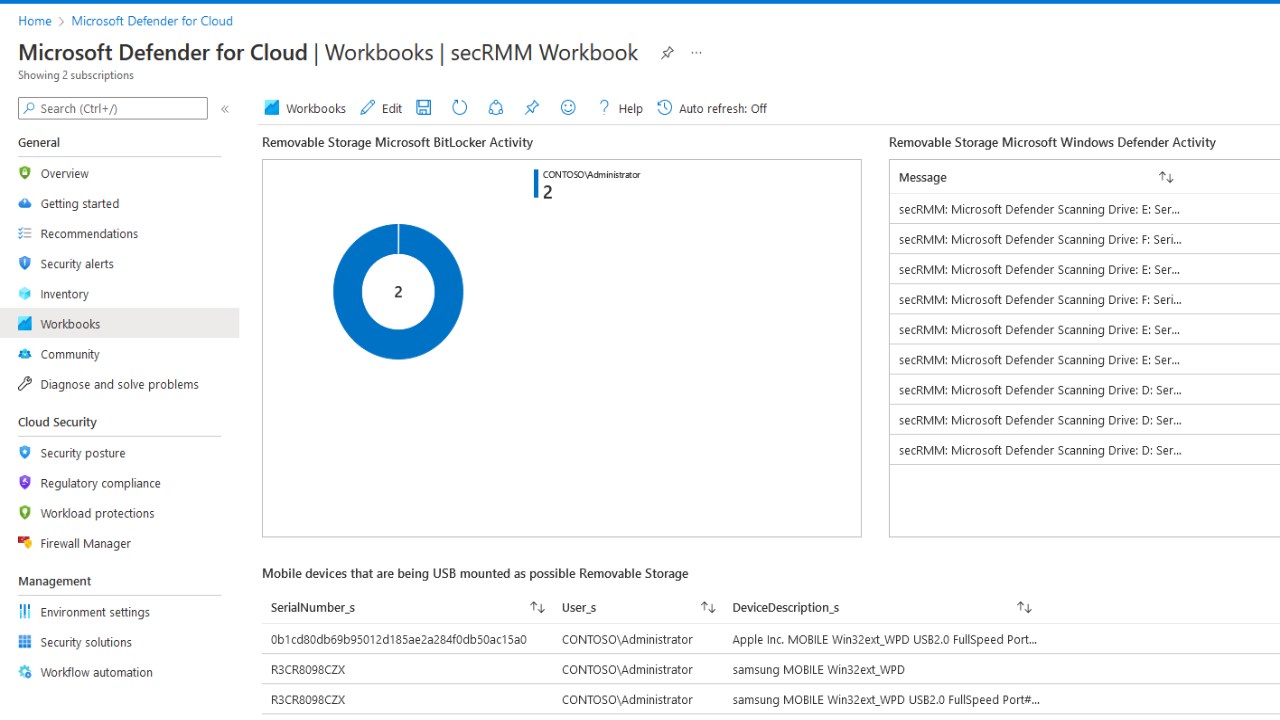1280x720 pixels.
Task: Click the Refresh circular arrow icon
Action: click(x=460, y=108)
